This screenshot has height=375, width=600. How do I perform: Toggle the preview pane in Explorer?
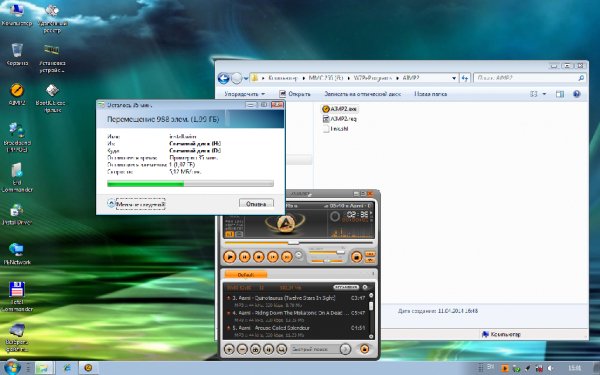tap(560, 94)
